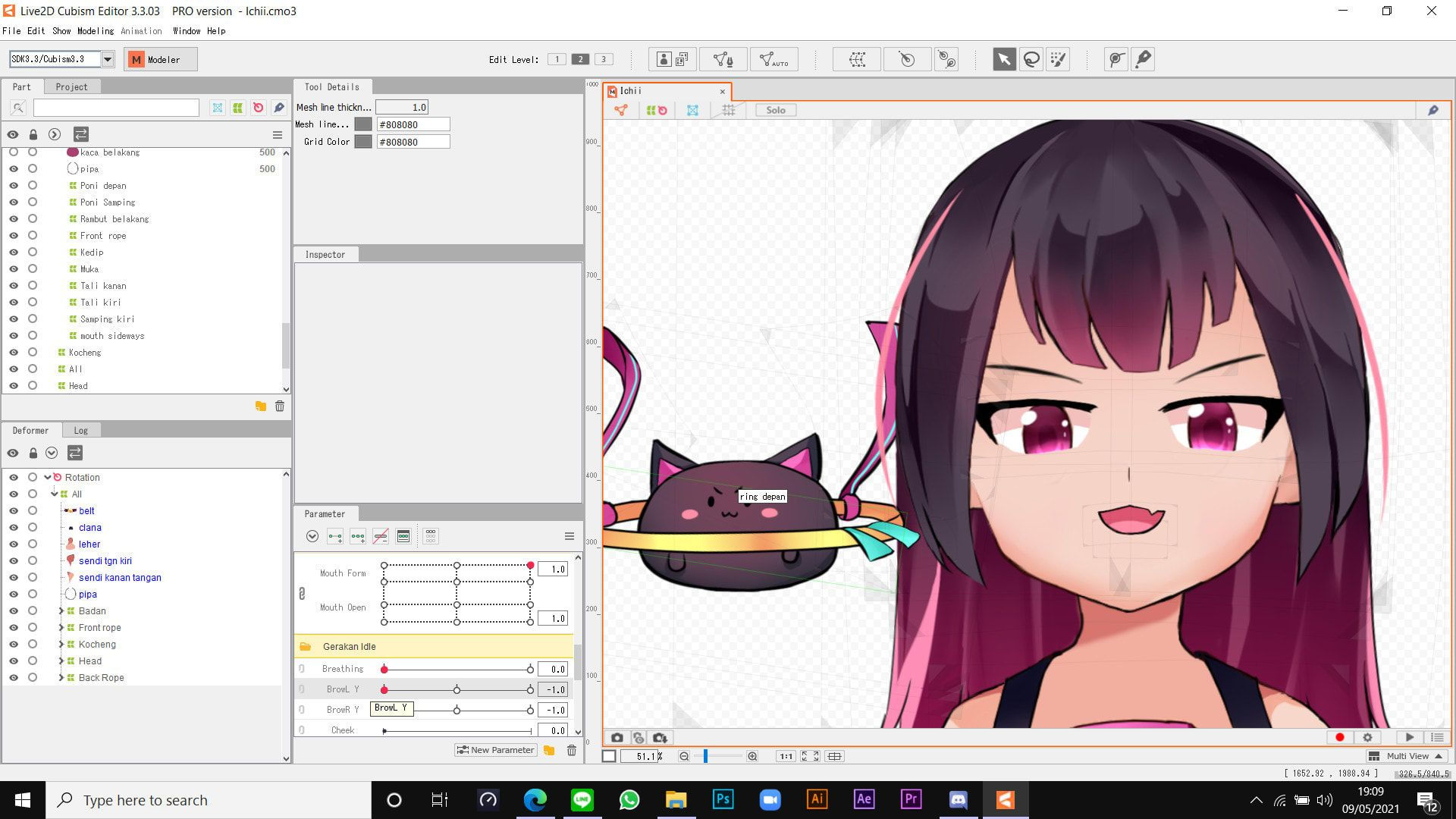Toggle visibility of belt deformer
Image resolution: width=1456 pixels, height=819 pixels.
14,511
